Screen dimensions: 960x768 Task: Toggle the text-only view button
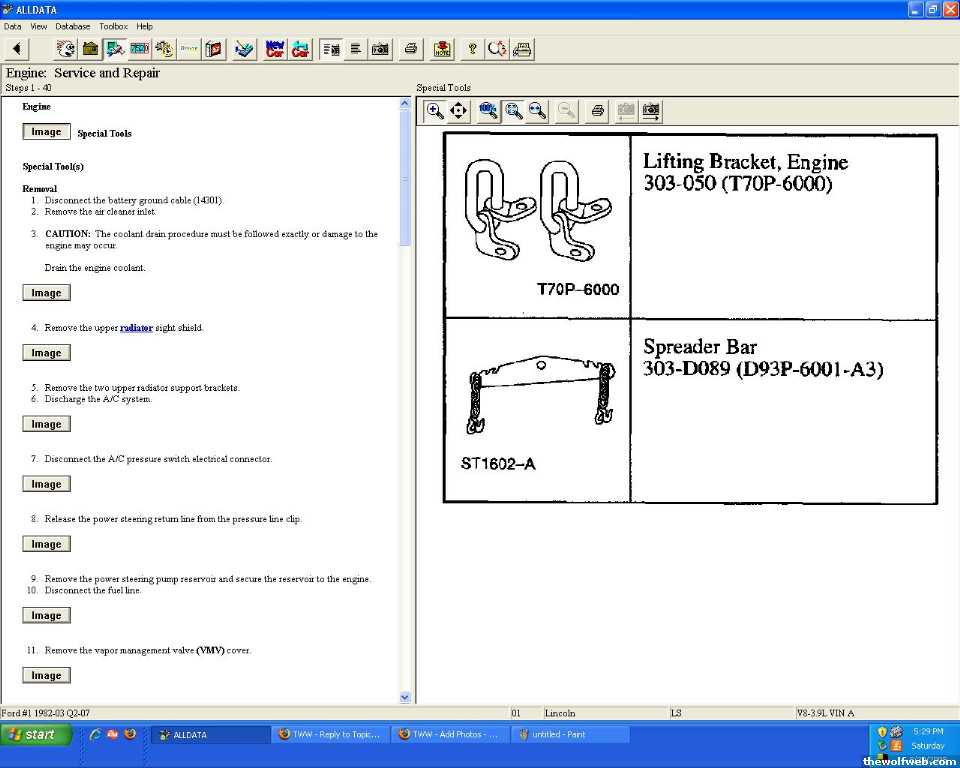pos(355,48)
